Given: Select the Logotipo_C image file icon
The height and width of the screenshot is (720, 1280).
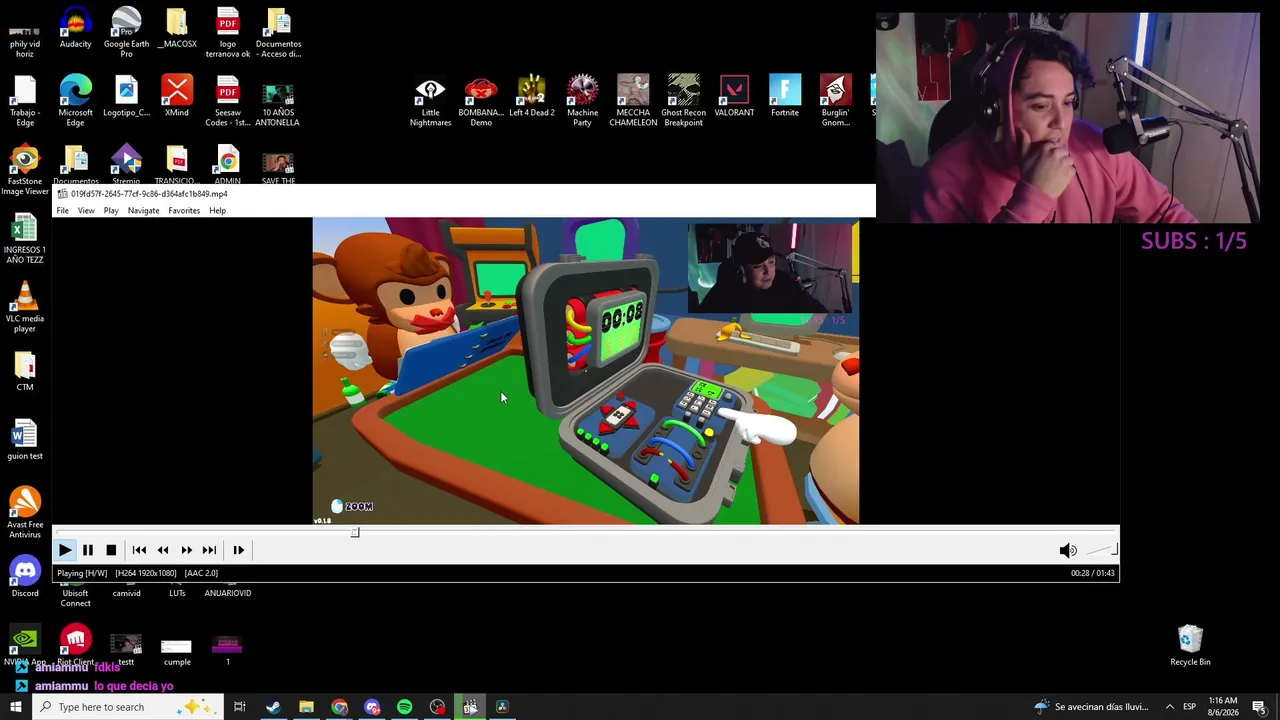Looking at the screenshot, I should (x=126, y=97).
